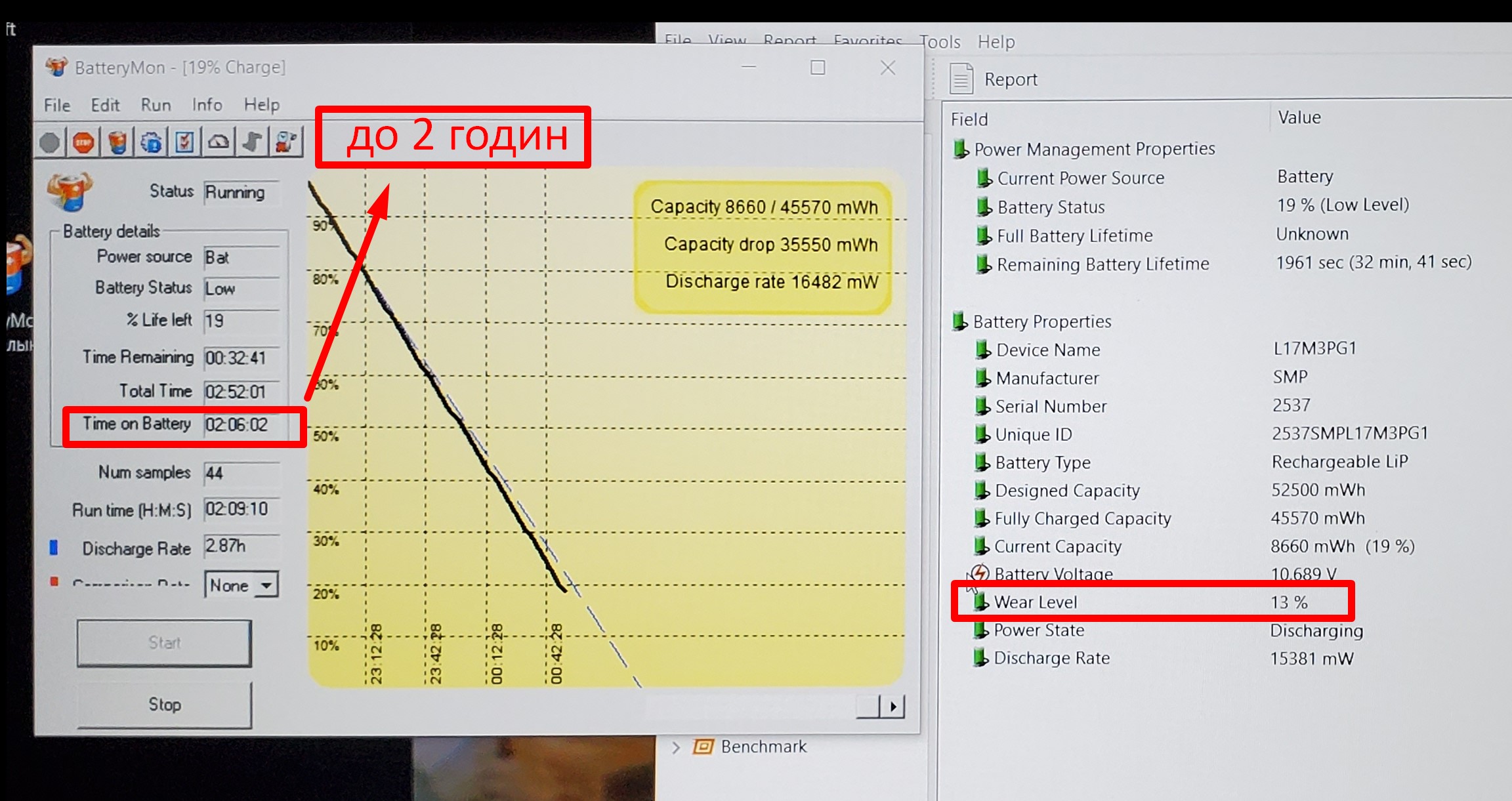This screenshot has width=1512, height=801.
Task: Click the blue gear configuration toolbar icon
Action: tap(151, 142)
